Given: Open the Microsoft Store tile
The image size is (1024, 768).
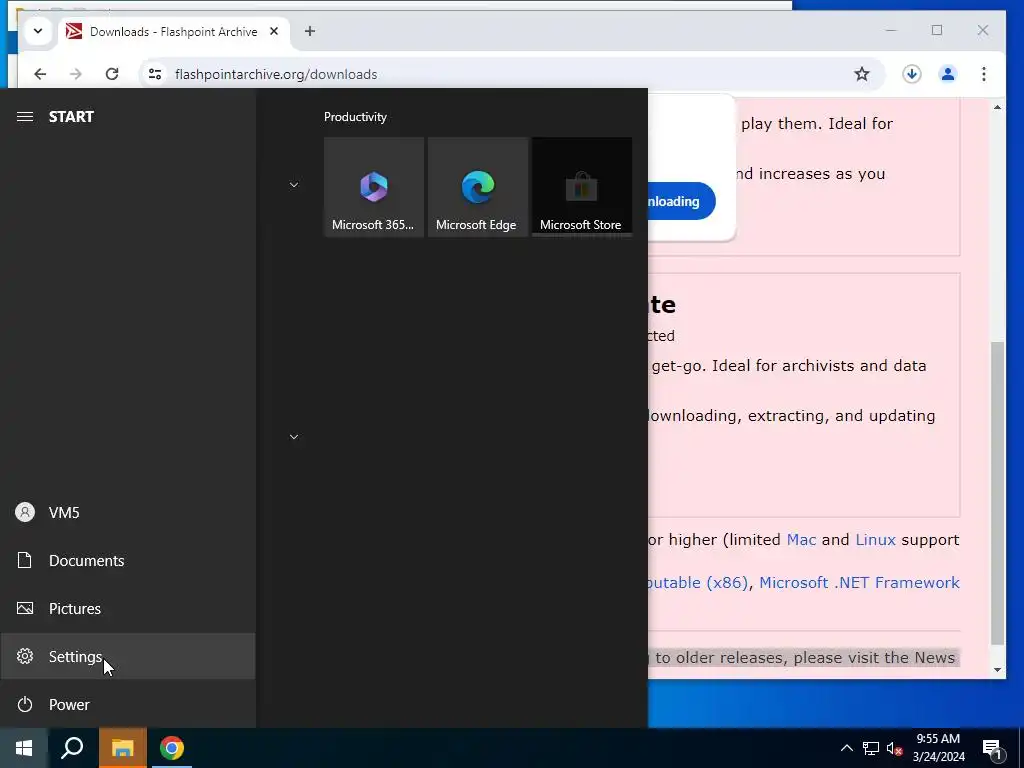Looking at the screenshot, I should [x=581, y=187].
